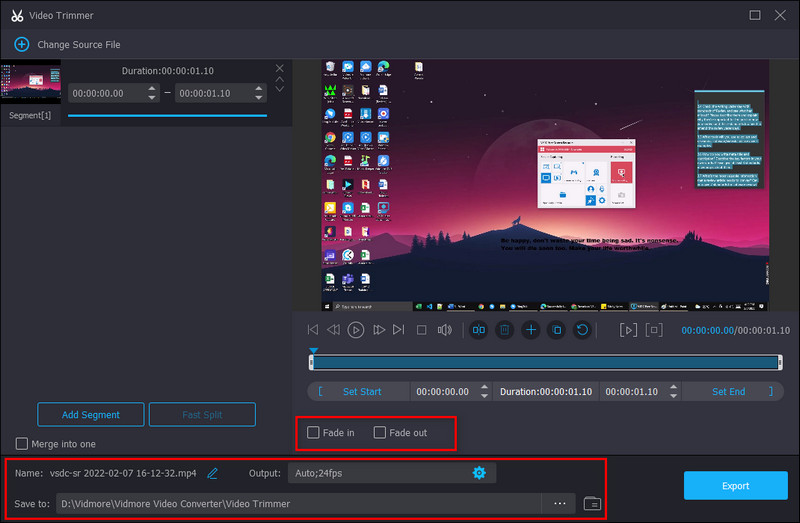This screenshot has width=800, height=523.
Task: Move Segment 1 down with chevron arrow
Action: click(280, 89)
